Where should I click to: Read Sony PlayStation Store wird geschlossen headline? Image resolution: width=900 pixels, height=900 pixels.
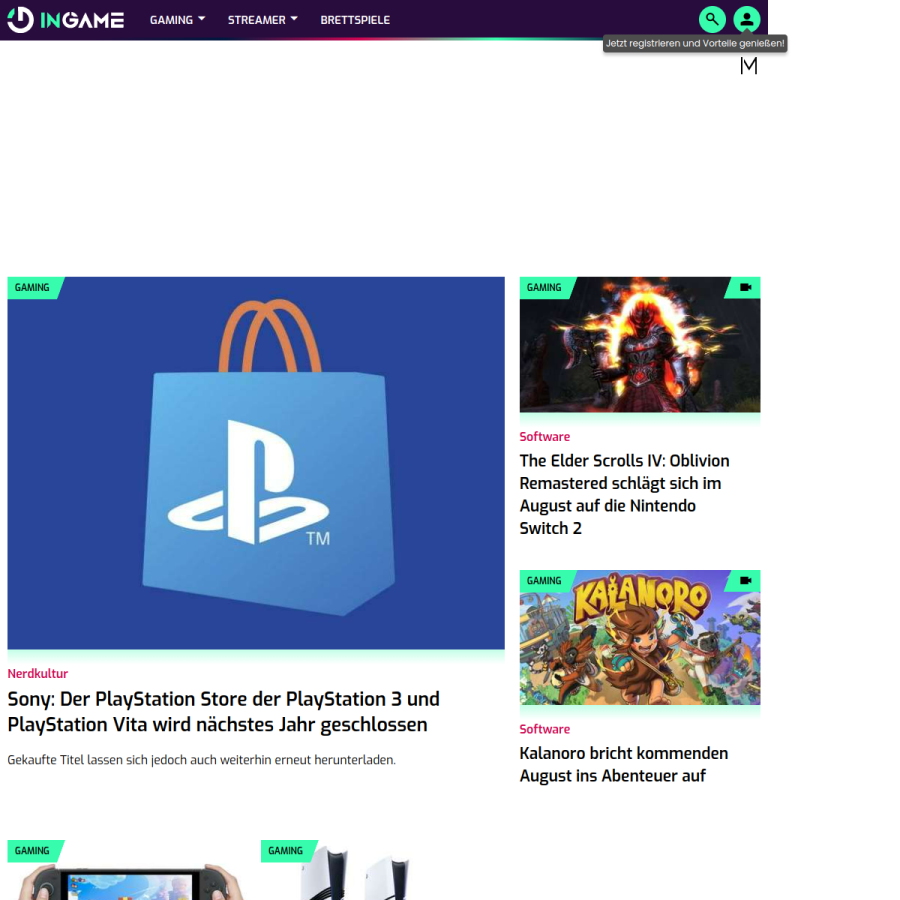(x=224, y=712)
